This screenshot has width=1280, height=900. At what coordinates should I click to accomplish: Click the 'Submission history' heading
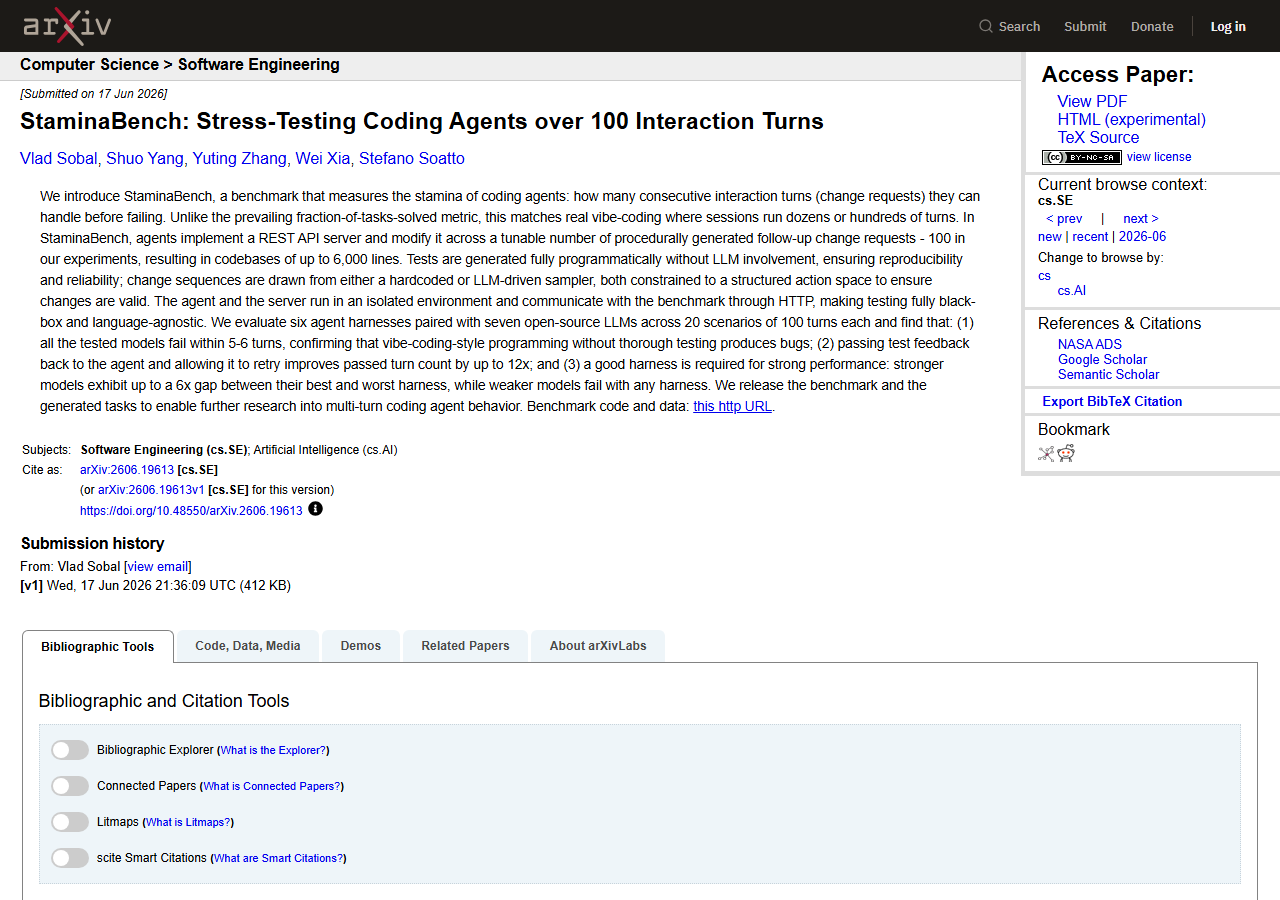point(93,543)
